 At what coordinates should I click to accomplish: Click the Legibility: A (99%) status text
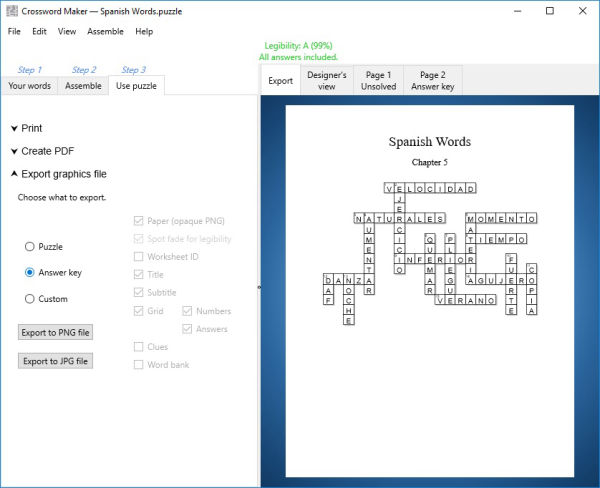click(x=298, y=46)
